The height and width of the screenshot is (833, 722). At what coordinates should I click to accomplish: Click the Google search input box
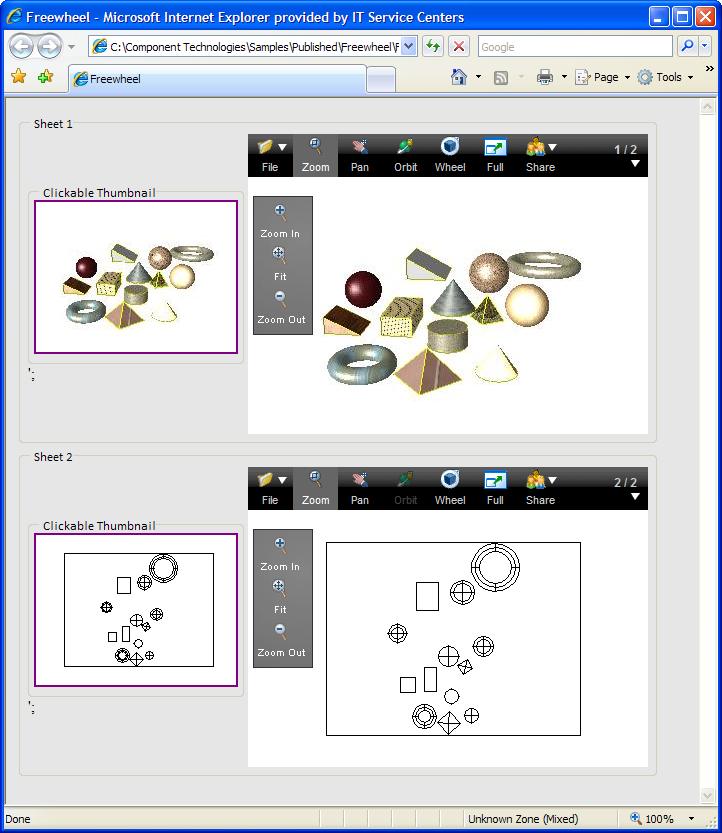point(574,47)
